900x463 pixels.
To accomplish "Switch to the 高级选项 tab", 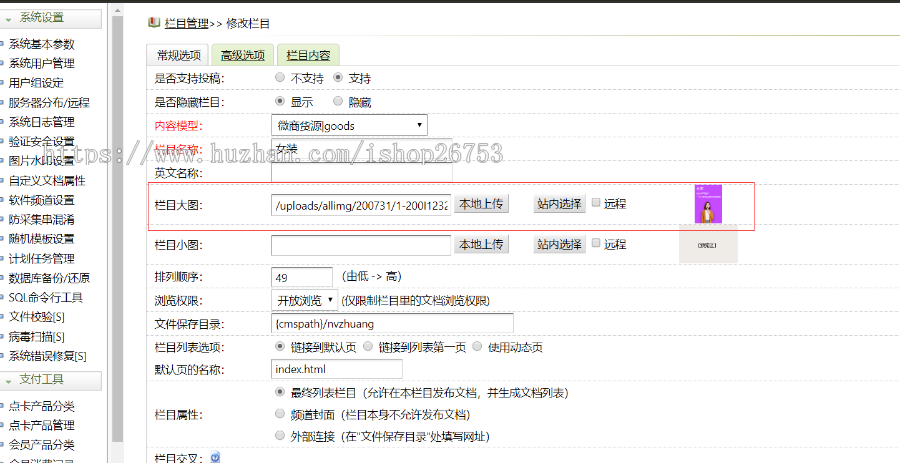I will (243, 55).
